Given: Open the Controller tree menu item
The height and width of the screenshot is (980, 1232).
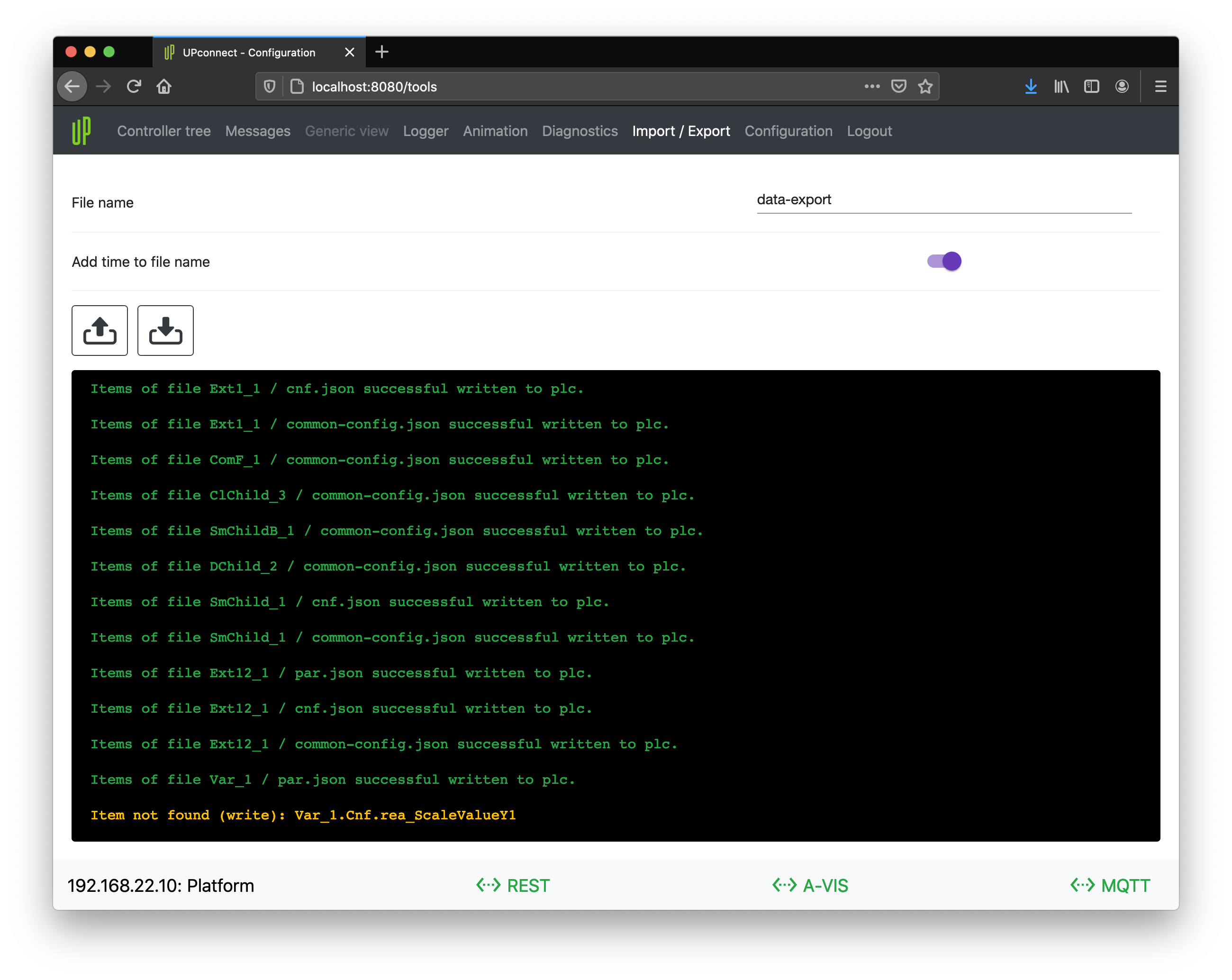Looking at the screenshot, I should coord(163,131).
